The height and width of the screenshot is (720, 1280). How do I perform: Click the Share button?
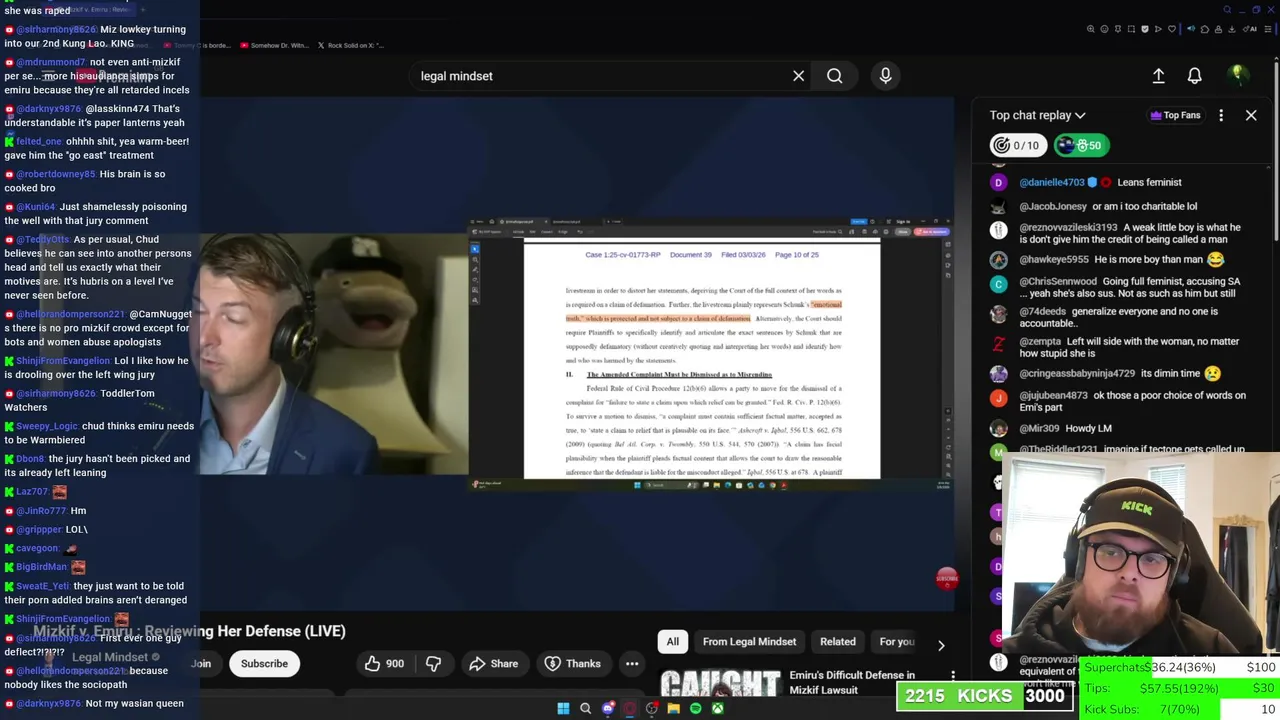pyautogui.click(x=493, y=664)
